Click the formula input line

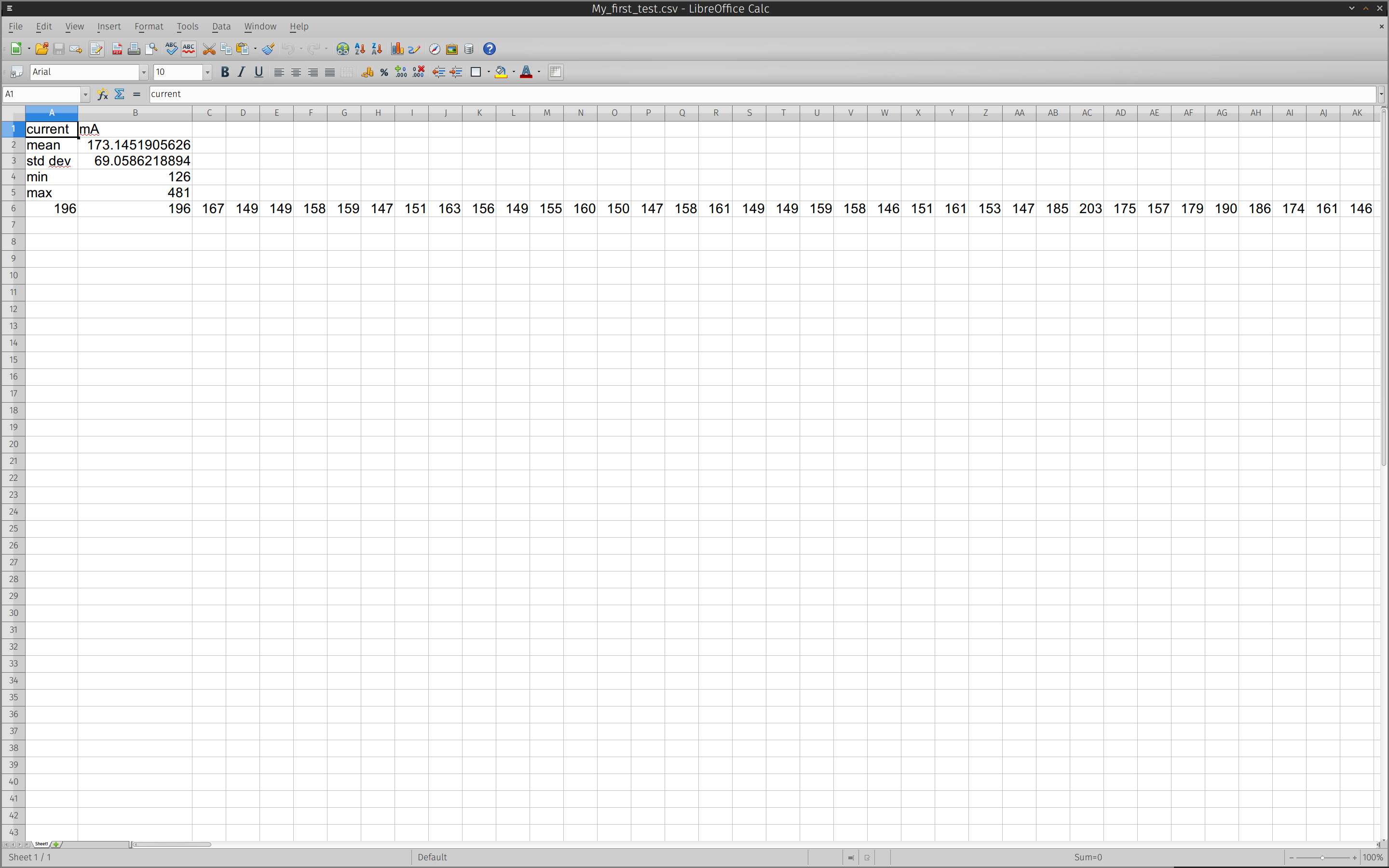[x=763, y=94]
